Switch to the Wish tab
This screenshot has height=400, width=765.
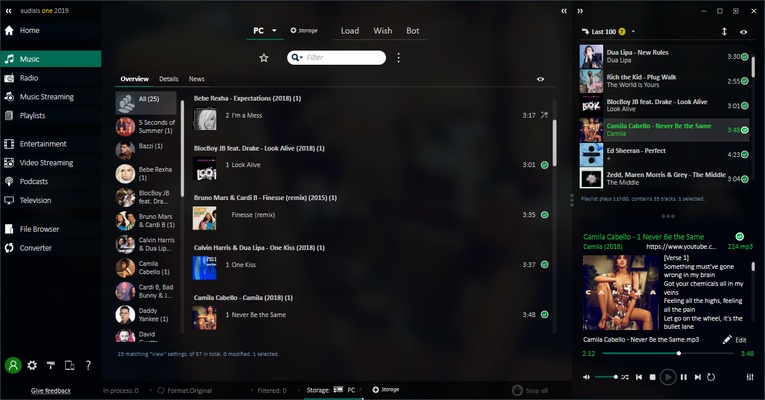click(382, 31)
